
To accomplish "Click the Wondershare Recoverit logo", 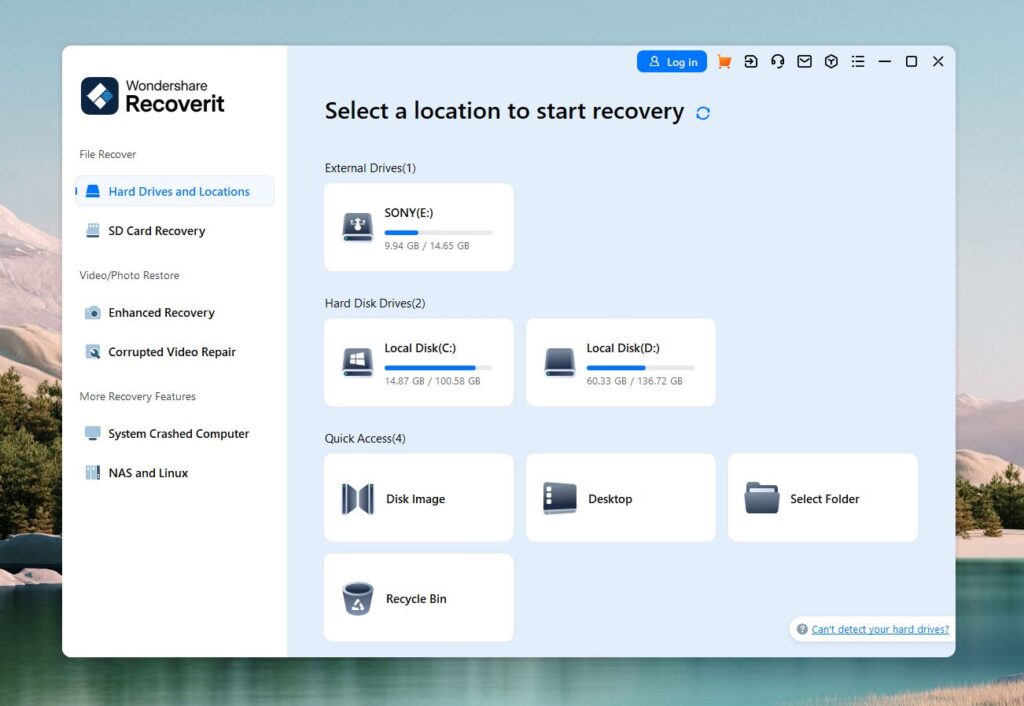I will [x=151, y=95].
